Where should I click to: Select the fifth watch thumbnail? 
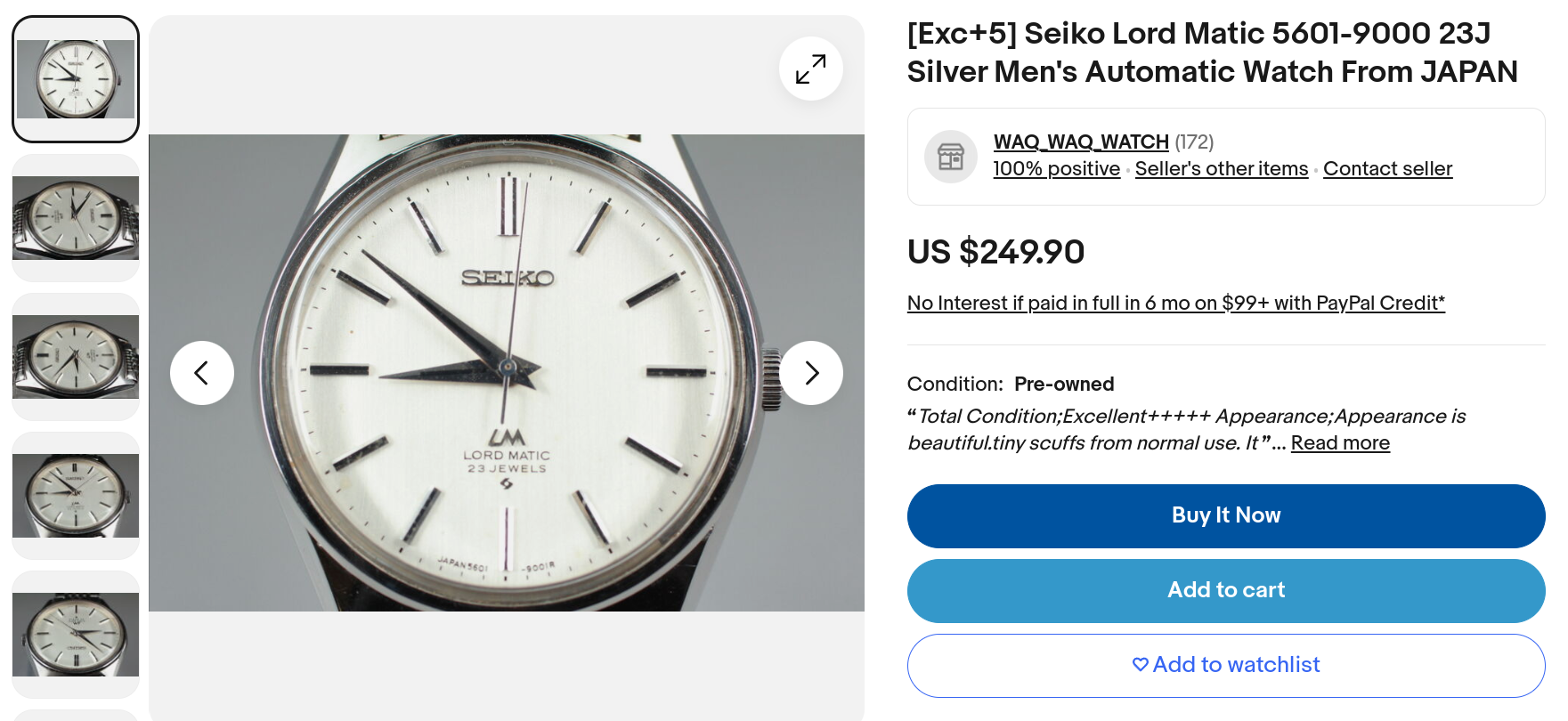pyautogui.click(x=76, y=635)
